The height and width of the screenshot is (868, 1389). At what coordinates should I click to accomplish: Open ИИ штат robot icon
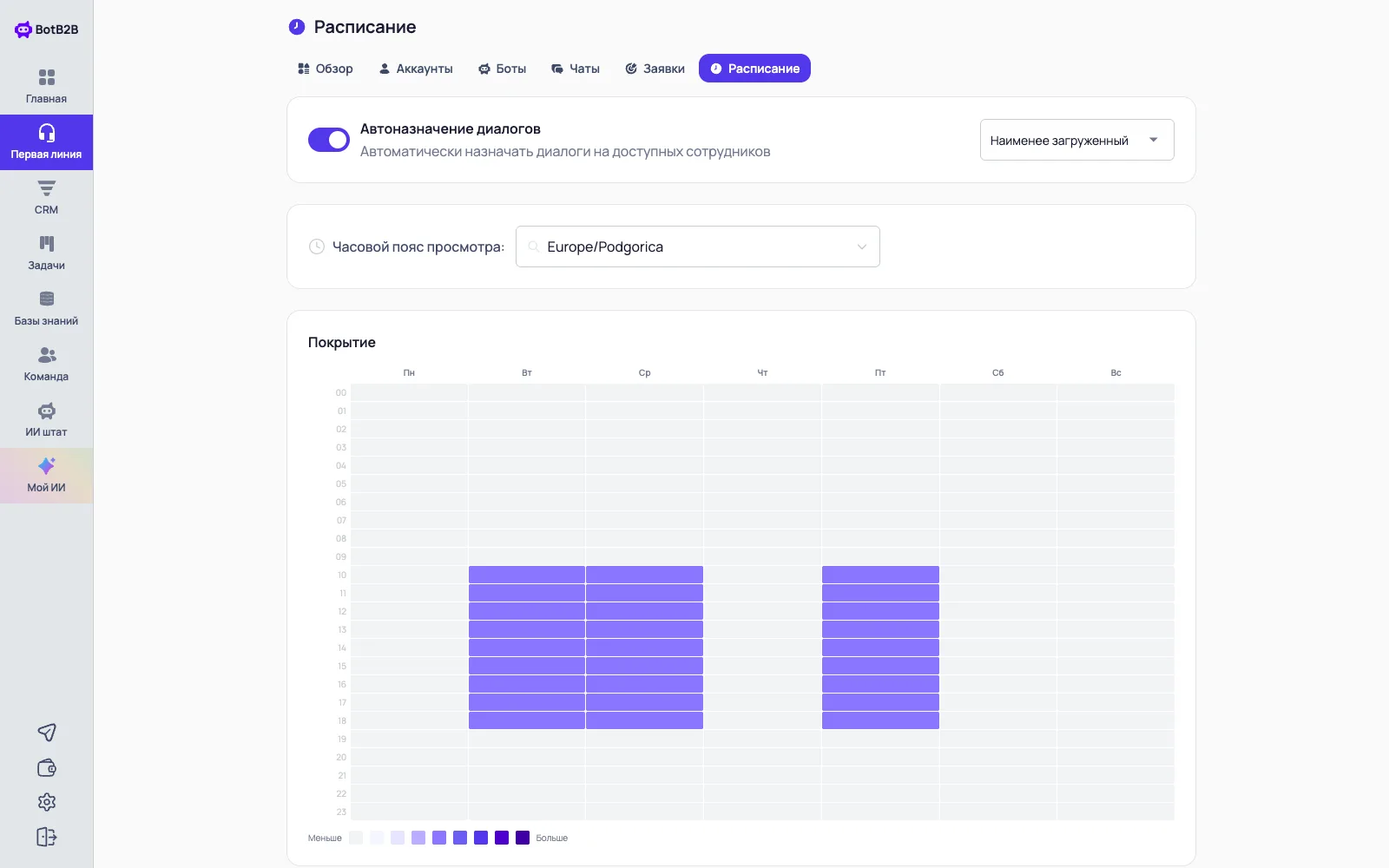[x=47, y=411]
